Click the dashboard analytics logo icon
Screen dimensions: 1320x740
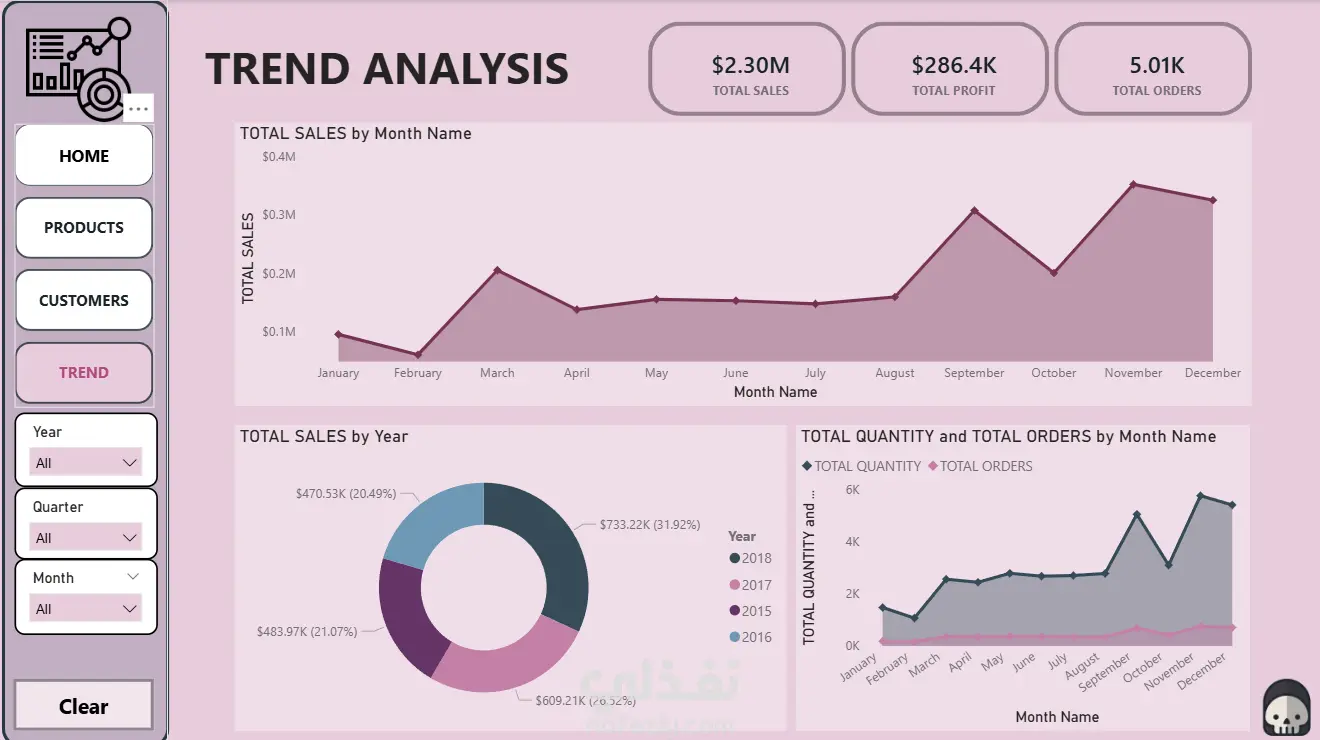tap(79, 68)
